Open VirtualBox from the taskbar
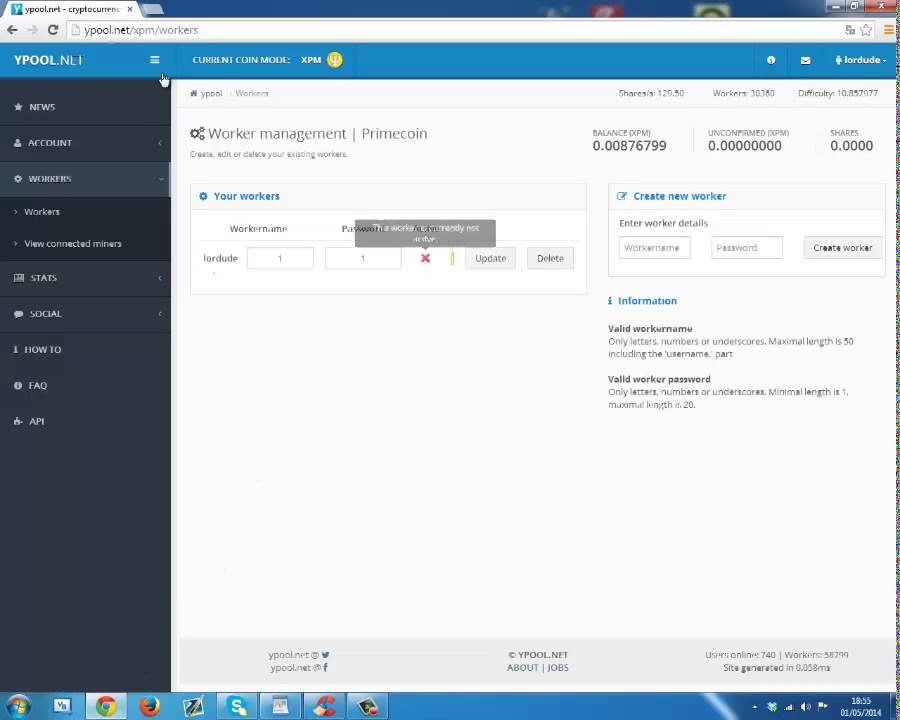900x720 pixels. pyautogui.click(x=63, y=706)
